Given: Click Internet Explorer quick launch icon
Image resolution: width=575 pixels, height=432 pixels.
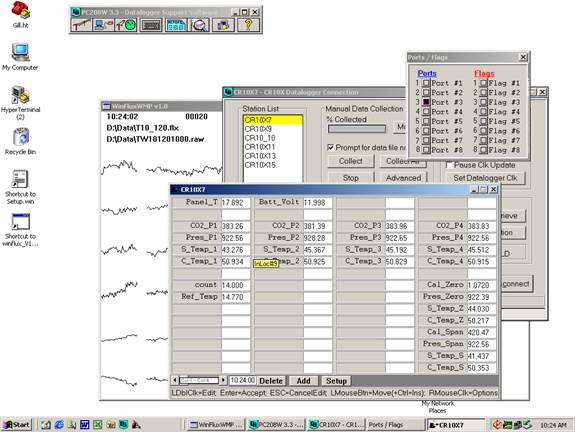Looking at the screenshot, I should (x=59, y=425).
